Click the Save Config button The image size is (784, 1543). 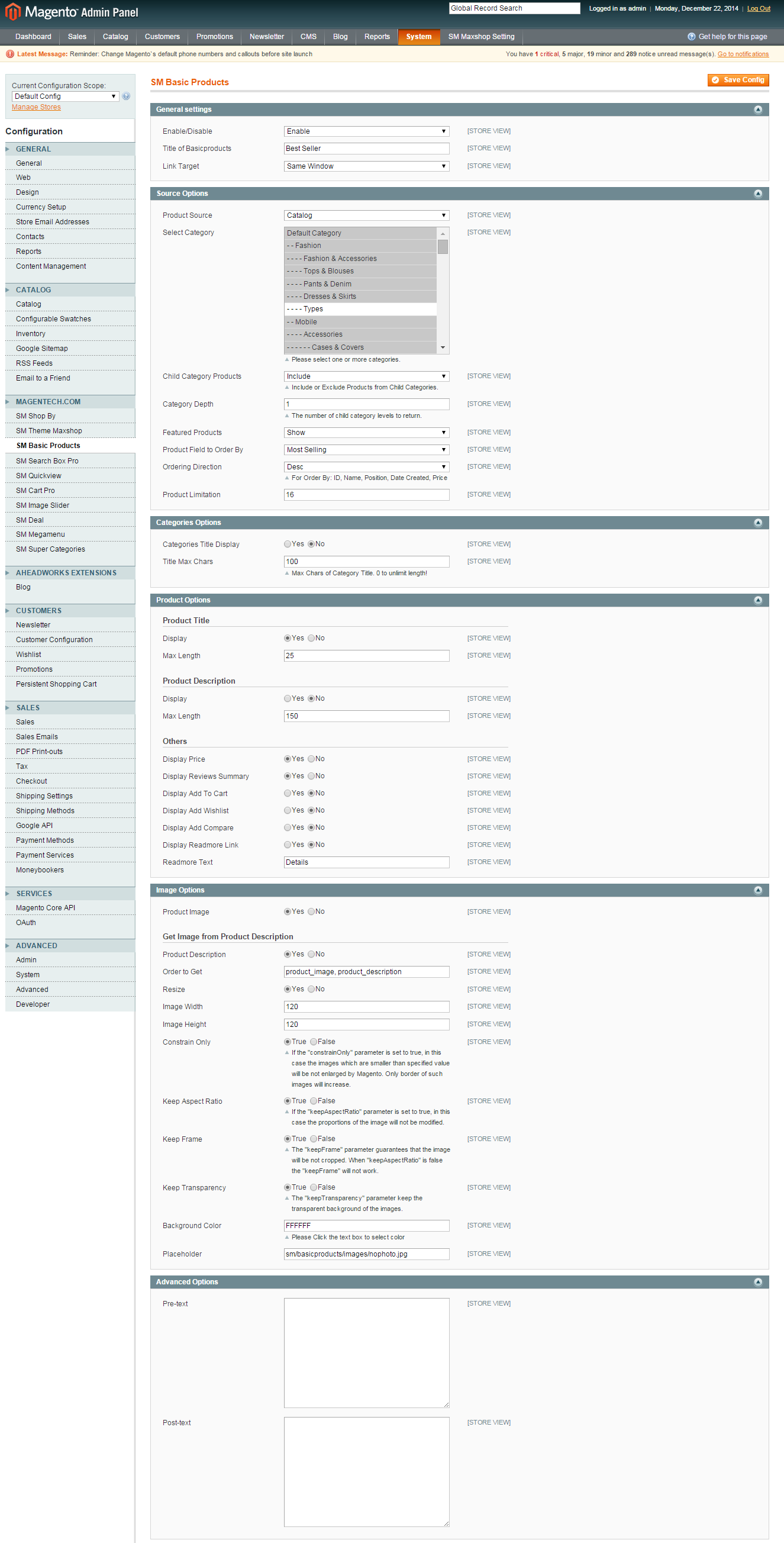pyautogui.click(x=738, y=80)
